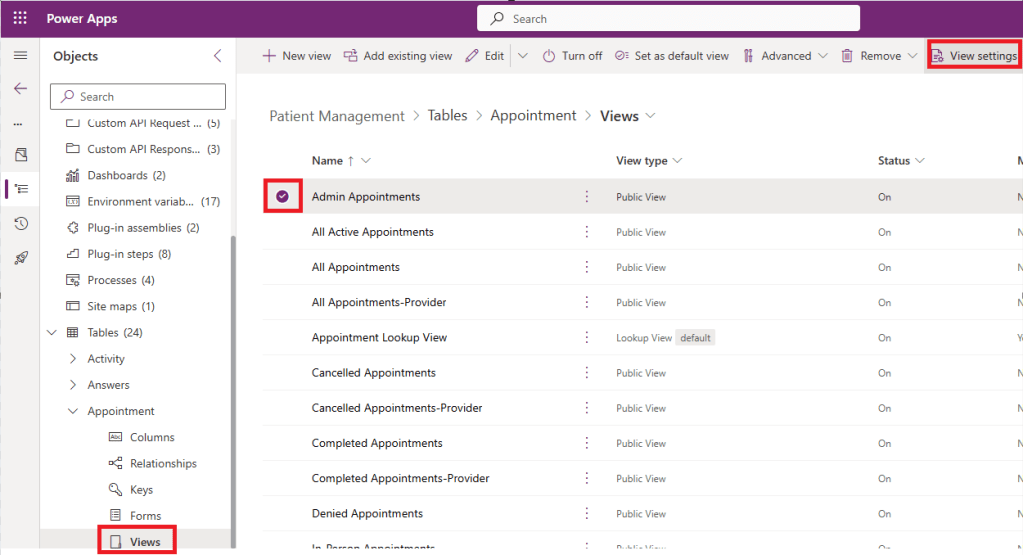Select Columns under Appointment
The height and width of the screenshot is (555, 1023).
151,437
